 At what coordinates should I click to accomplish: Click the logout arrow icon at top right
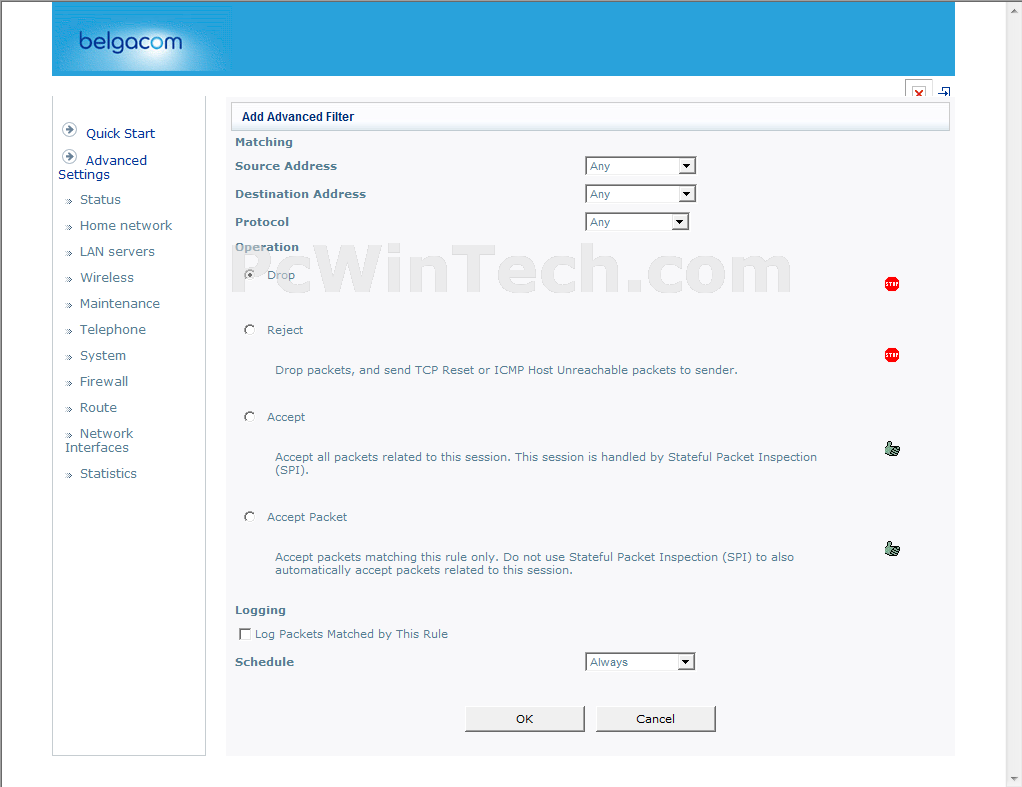click(x=944, y=91)
